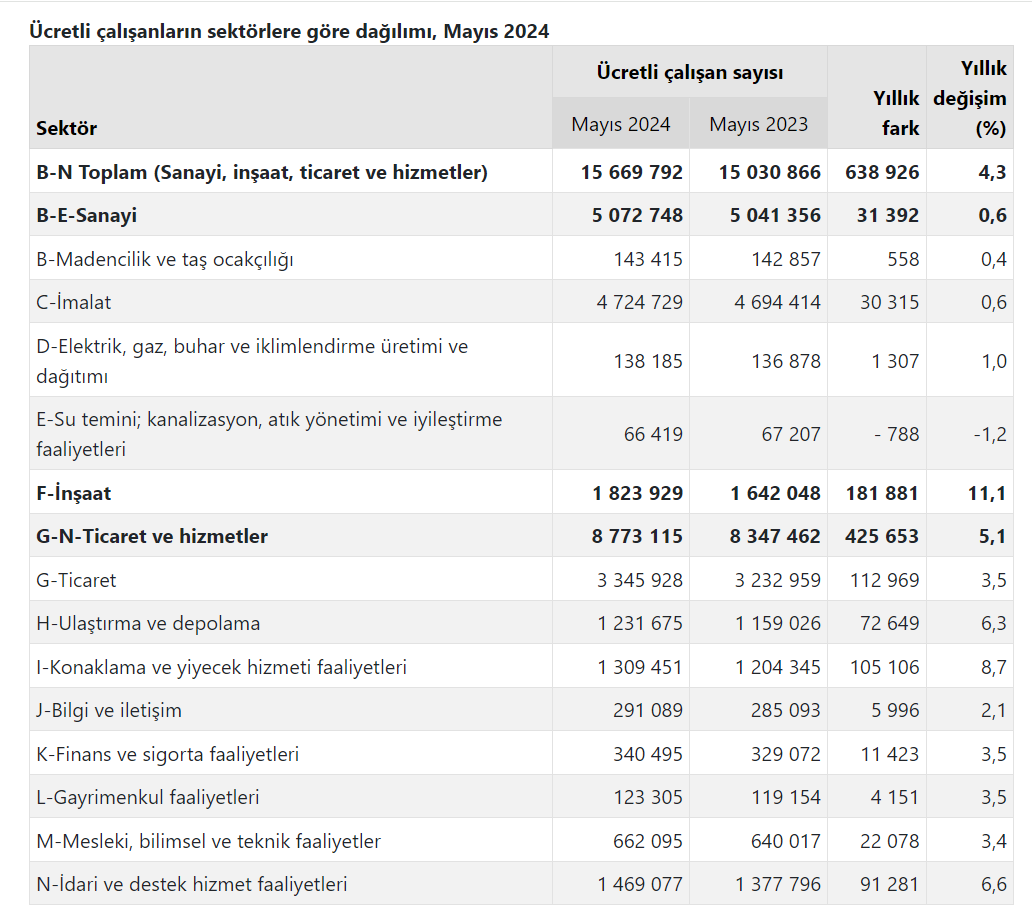Select the 'Sektör' column header
Viewport: 1032px width, 908px height.
67,128
